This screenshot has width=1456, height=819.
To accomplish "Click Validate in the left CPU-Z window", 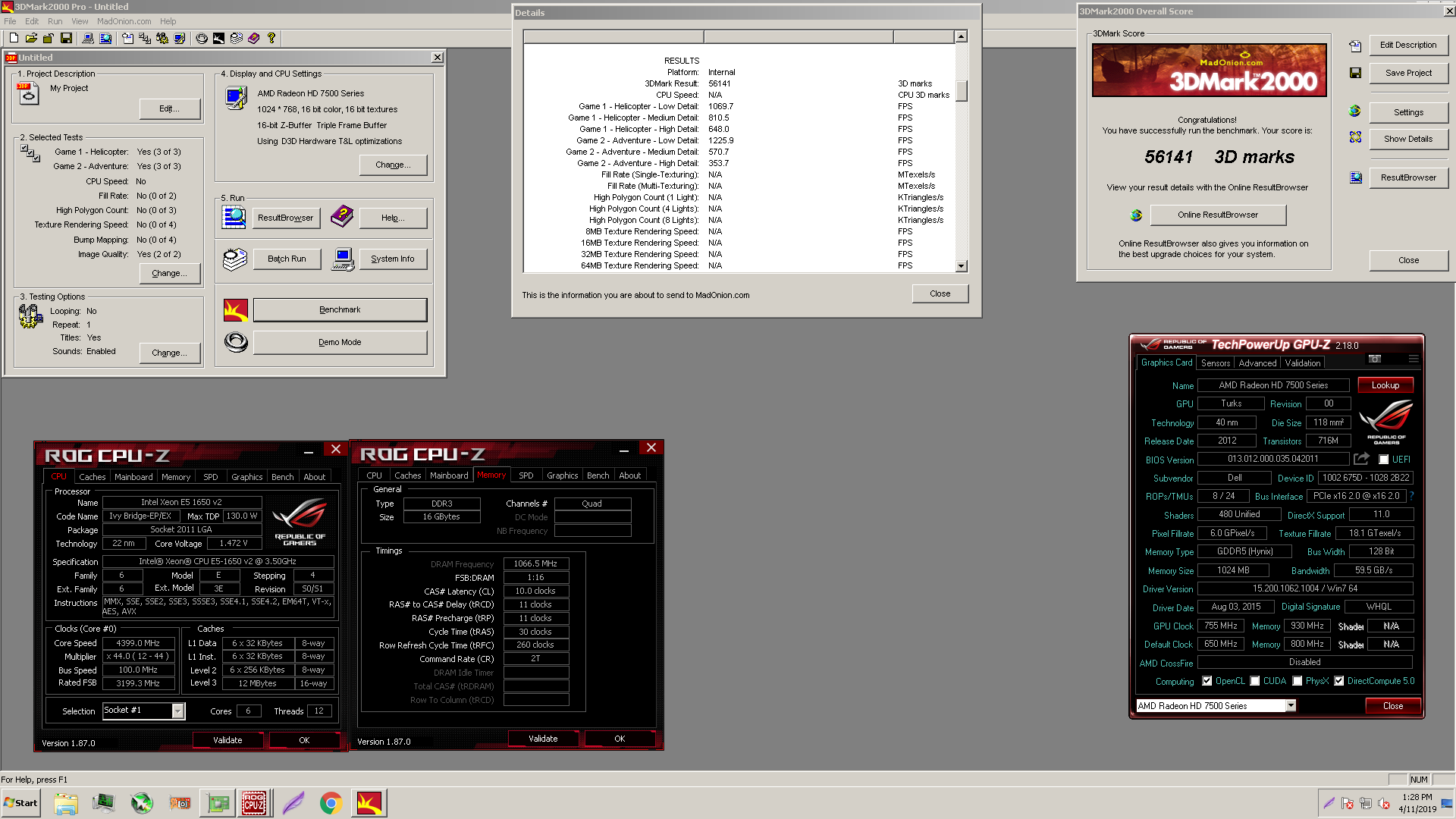I will [227, 740].
